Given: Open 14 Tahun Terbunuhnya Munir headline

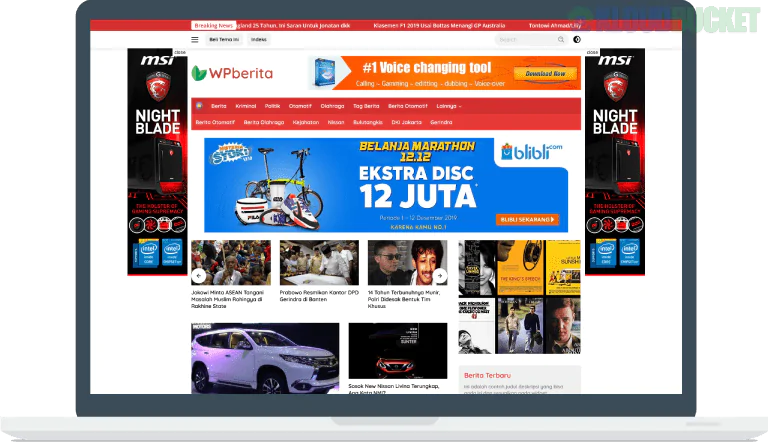Looking at the screenshot, I should [x=404, y=299].
